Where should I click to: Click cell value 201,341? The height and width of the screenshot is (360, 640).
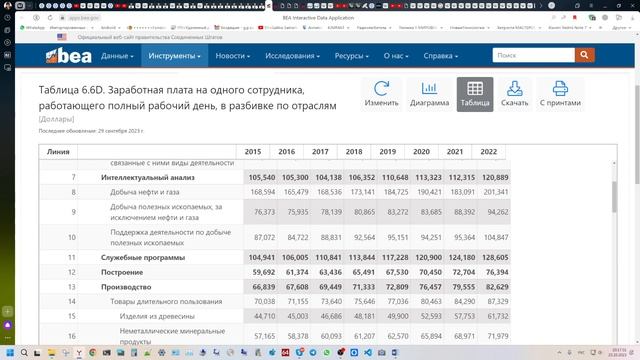coord(496,192)
